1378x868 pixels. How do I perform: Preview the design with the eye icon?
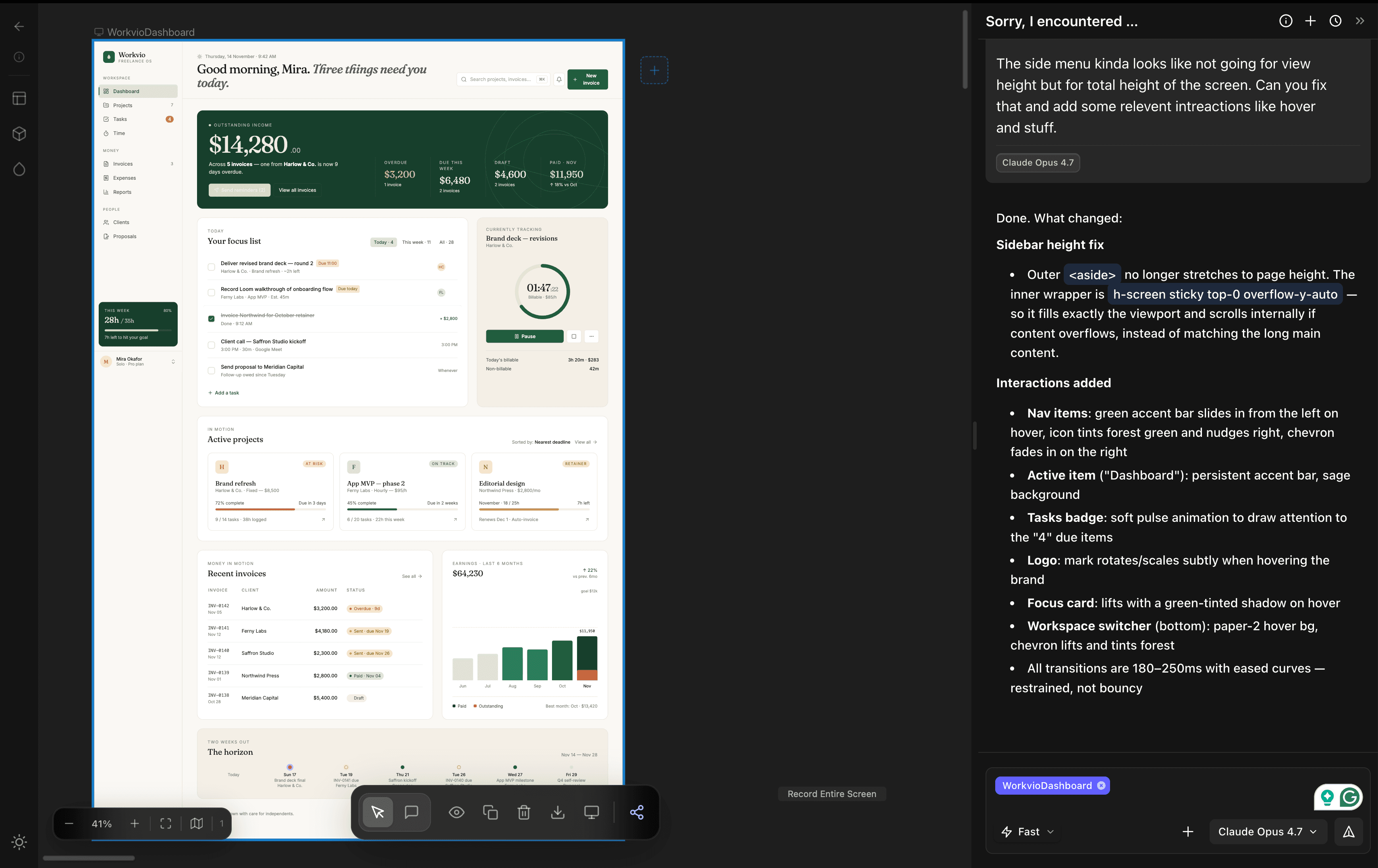(x=456, y=812)
